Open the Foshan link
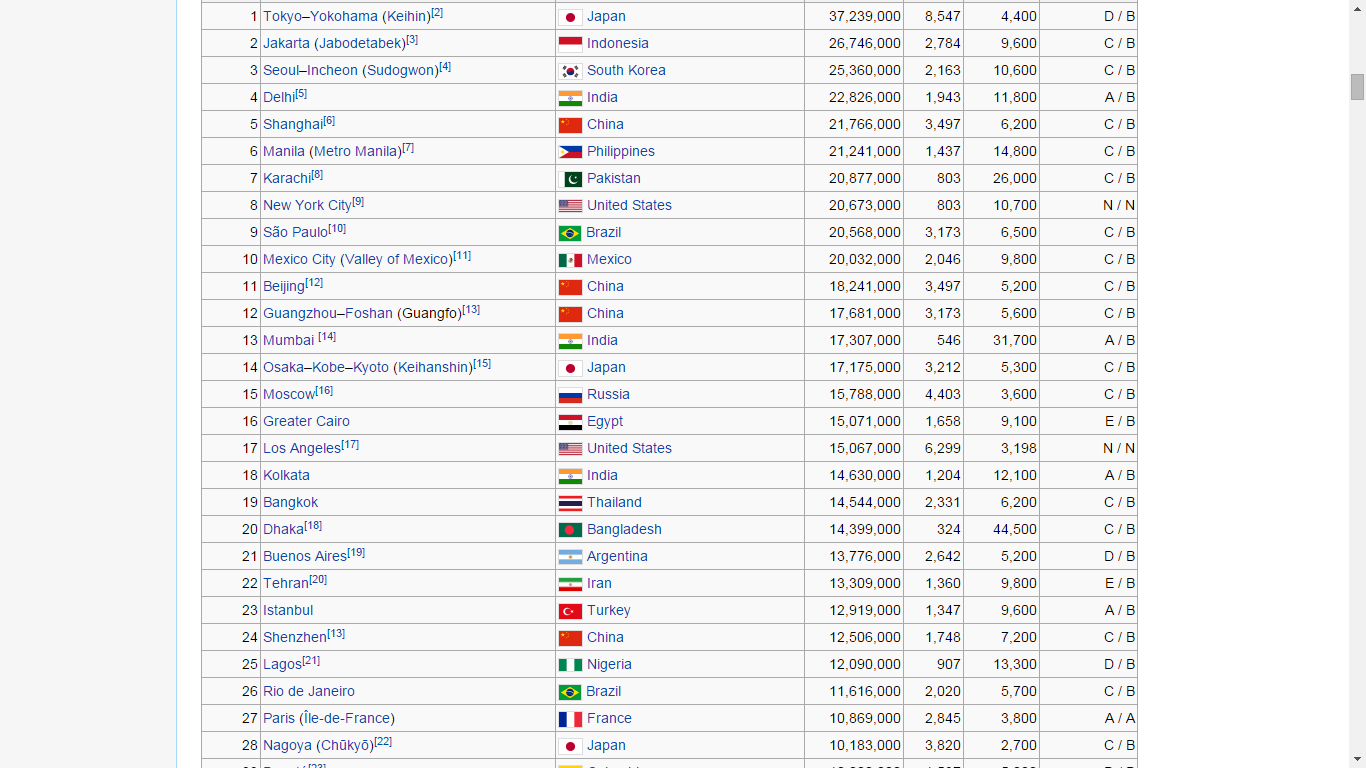The height and width of the screenshot is (768, 1366). (369, 314)
